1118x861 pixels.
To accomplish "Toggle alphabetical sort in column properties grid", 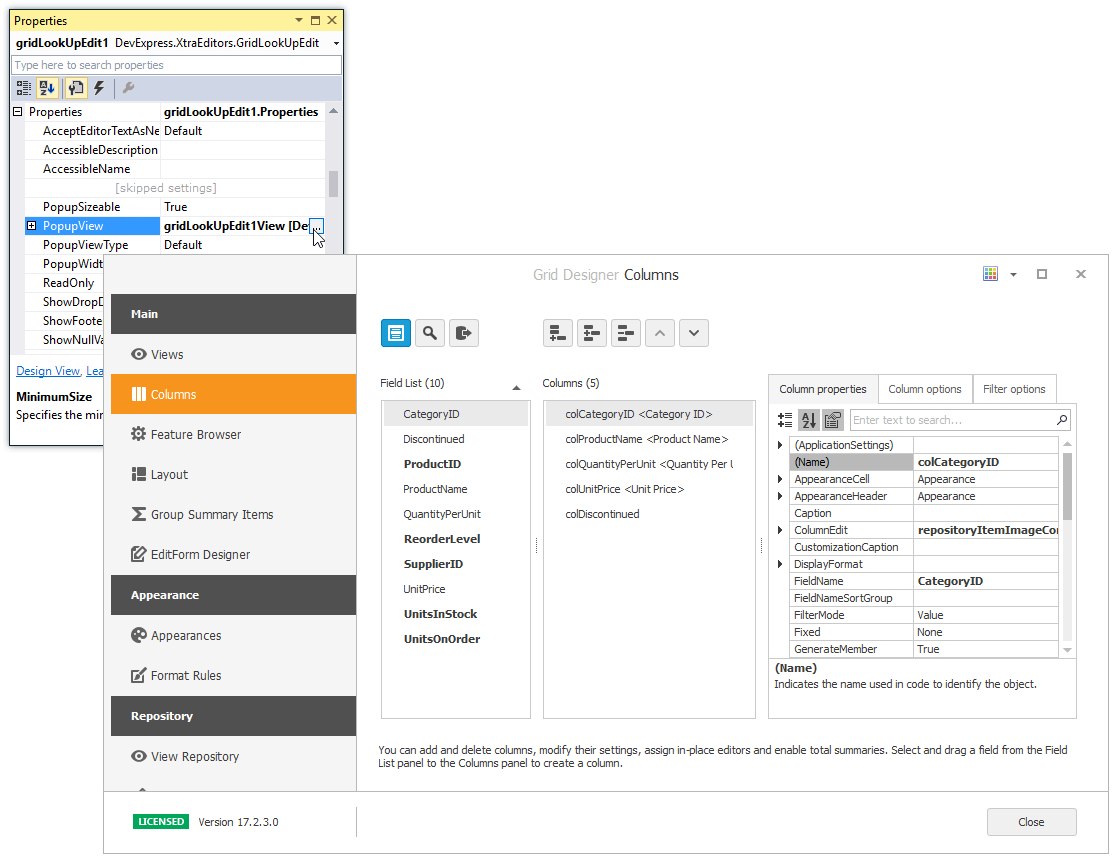I will coord(809,420).
